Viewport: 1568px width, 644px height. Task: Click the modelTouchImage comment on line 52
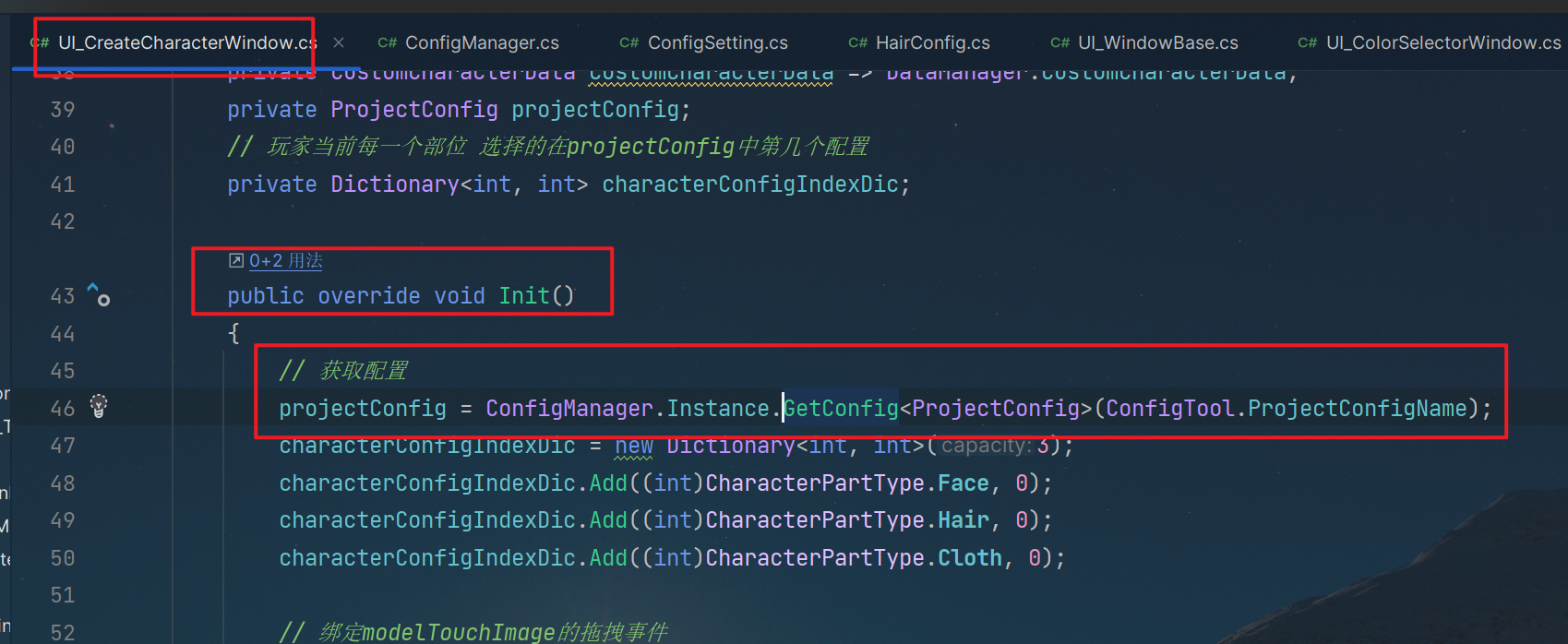pyautogui.click(x=473, y=632)
